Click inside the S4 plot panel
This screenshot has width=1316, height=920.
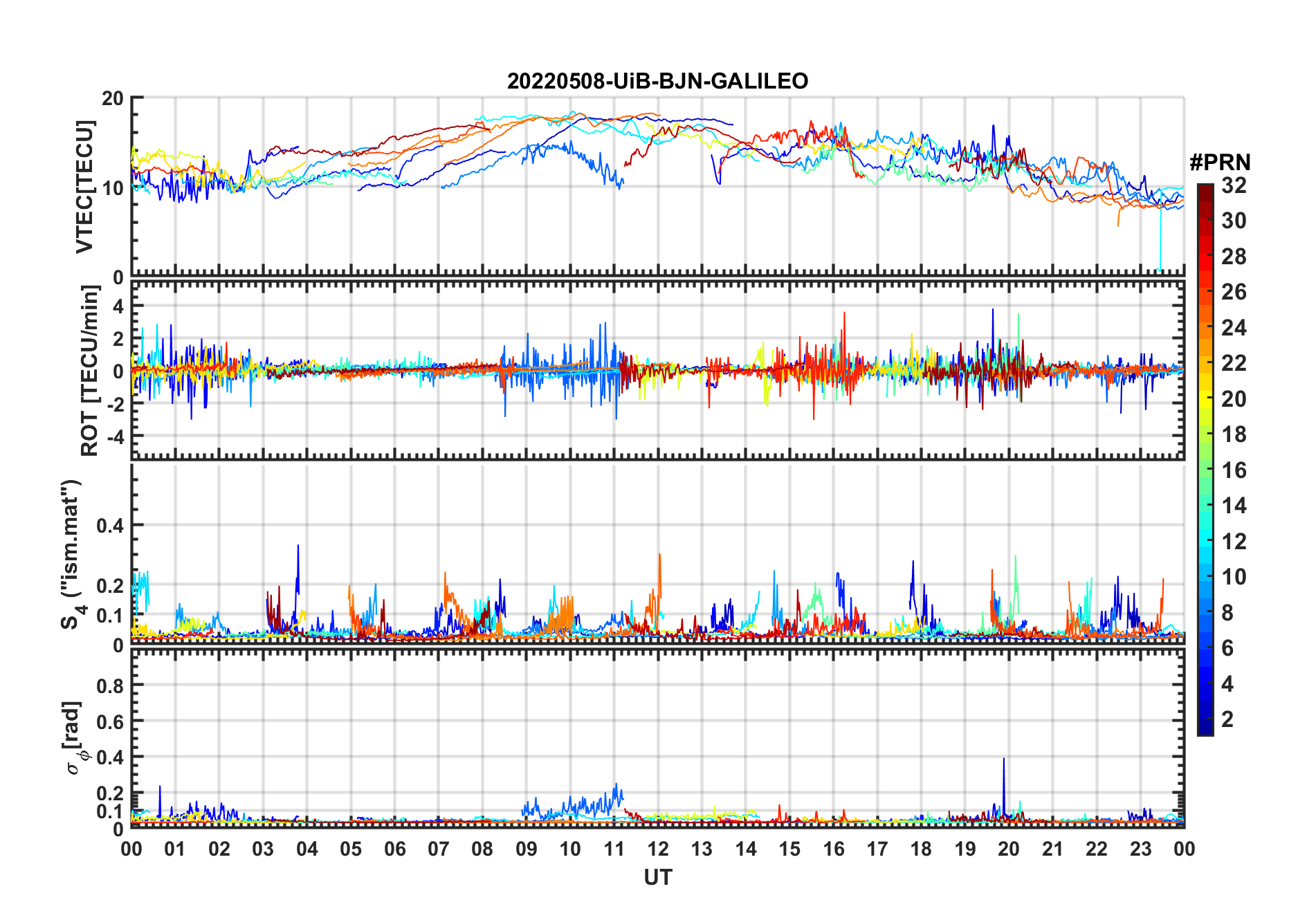(x=657, y=554)
